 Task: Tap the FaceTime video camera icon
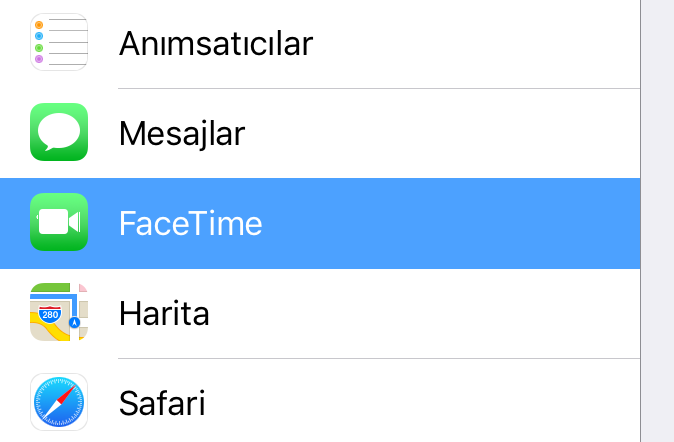(59, 222)
